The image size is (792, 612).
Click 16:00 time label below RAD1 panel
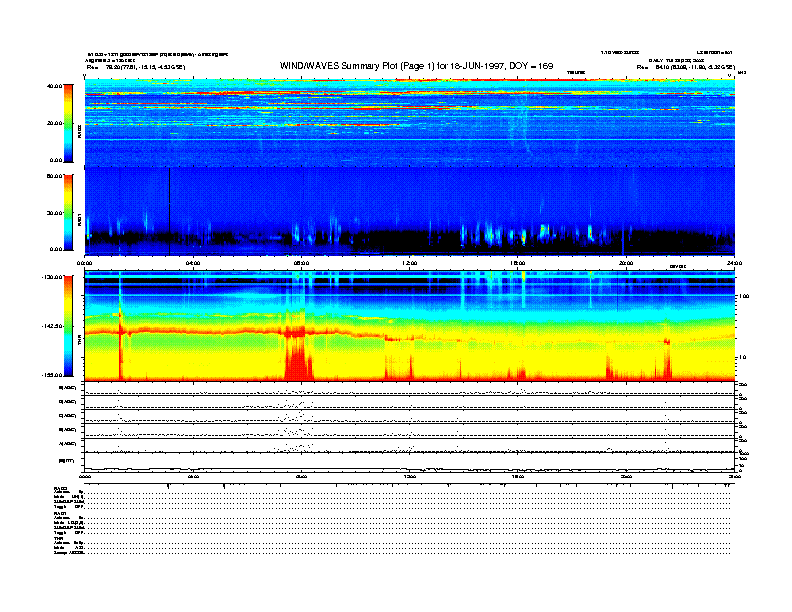pyautogui.click(x=518, y=263)
